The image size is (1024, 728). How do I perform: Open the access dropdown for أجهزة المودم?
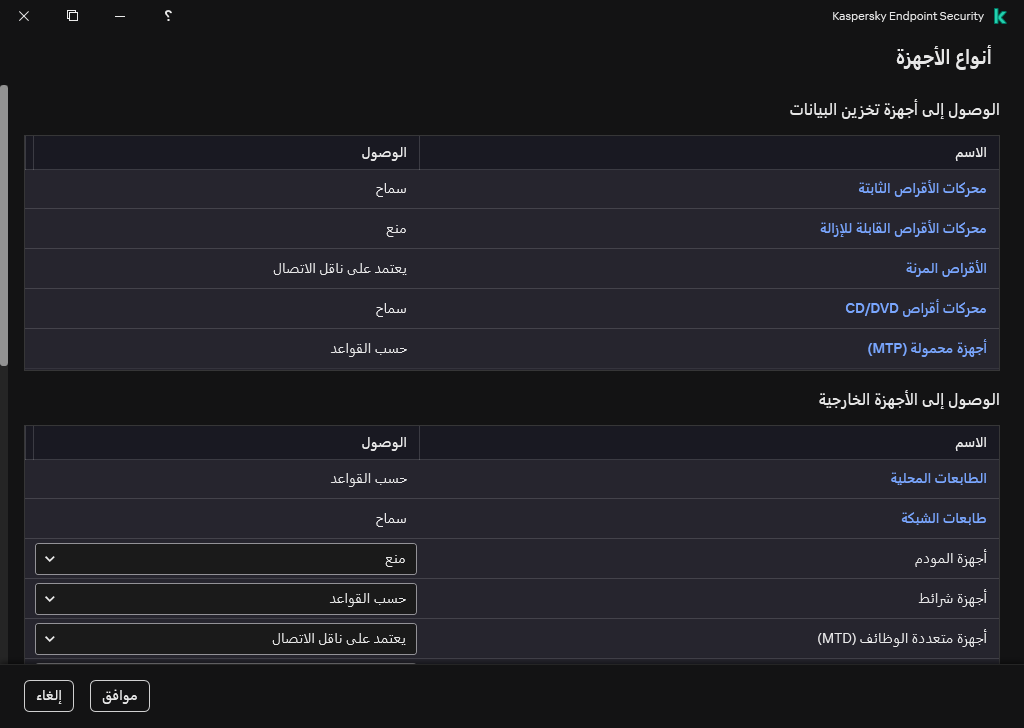[225, 559]
